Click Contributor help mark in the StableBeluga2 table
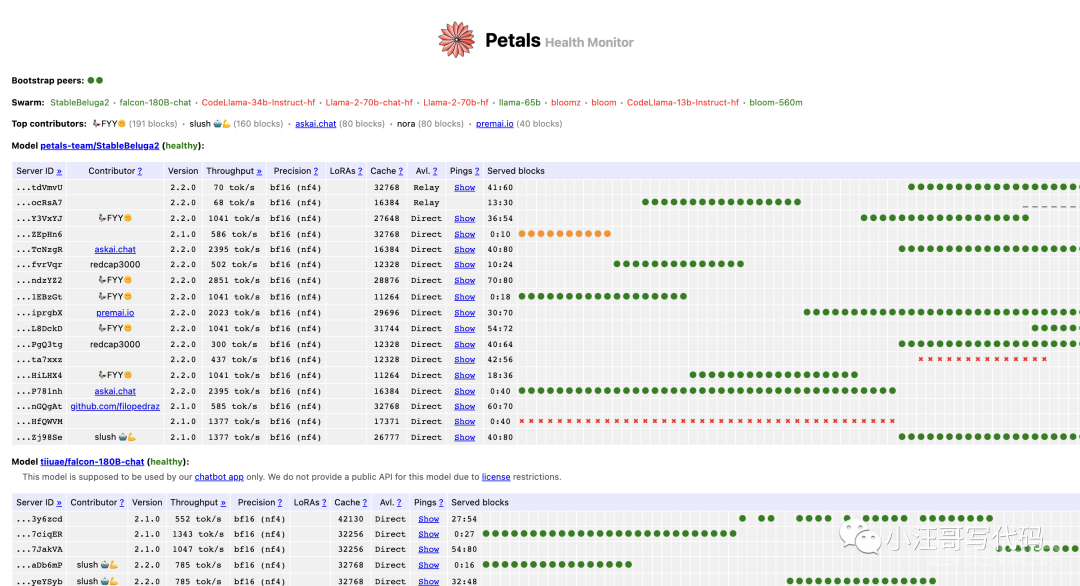The height and width of the screenshot is (586, 1080). click(x=140, y=171)
